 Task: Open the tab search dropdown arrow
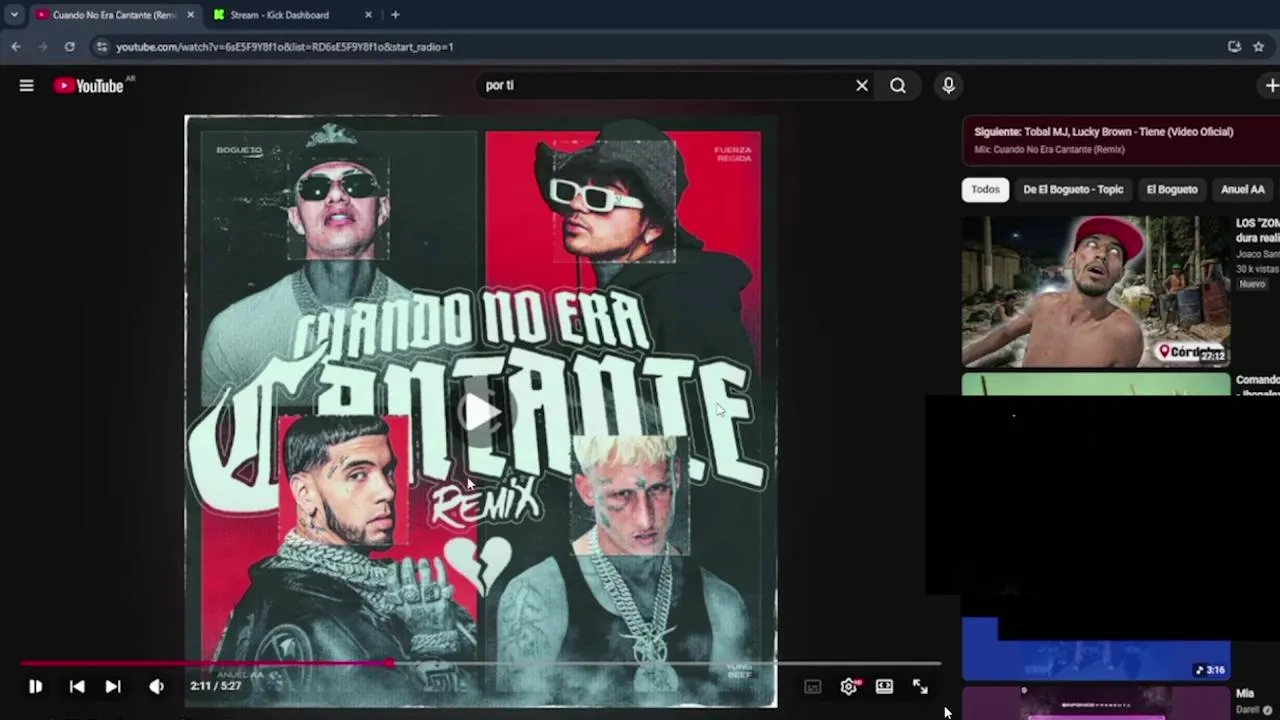tap(14, 15)
